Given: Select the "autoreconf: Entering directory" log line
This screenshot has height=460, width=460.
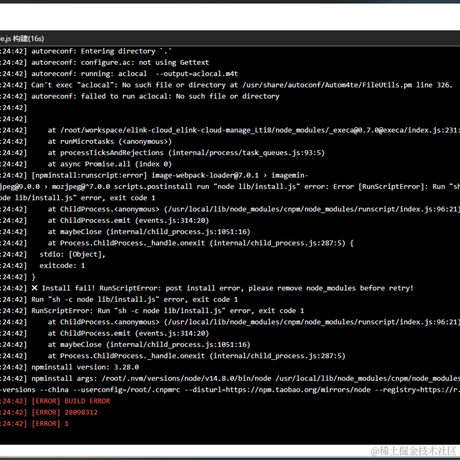Looking at the screenshot, I should [86, 51].
